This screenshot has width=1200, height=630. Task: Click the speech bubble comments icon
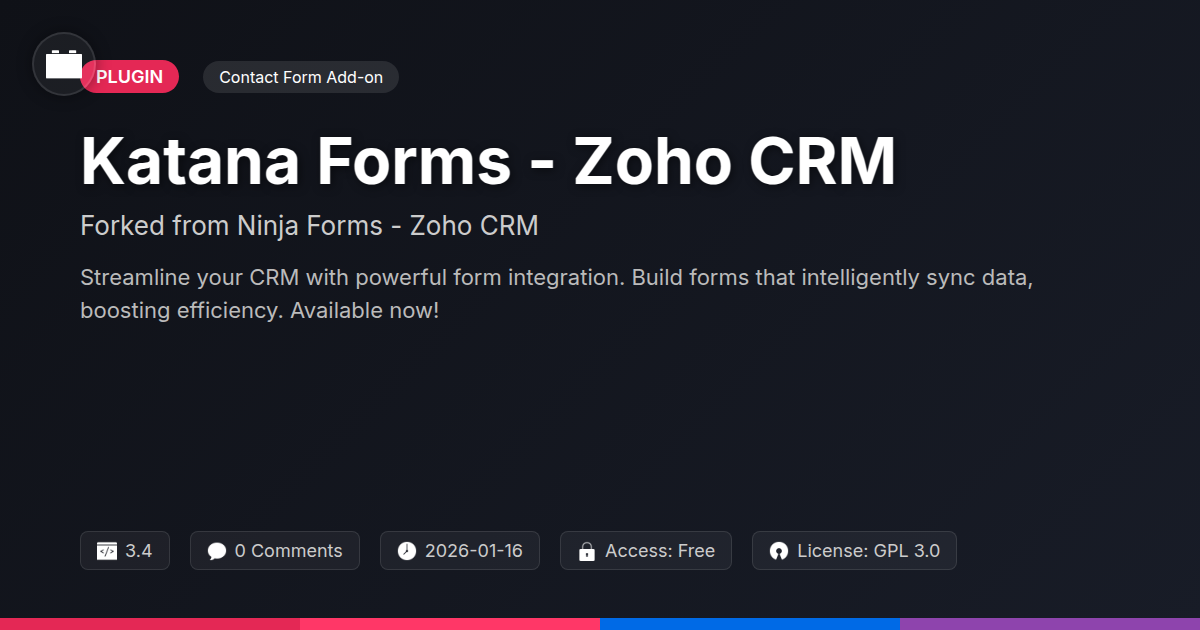pyautogui.click(x=216, y=551)
